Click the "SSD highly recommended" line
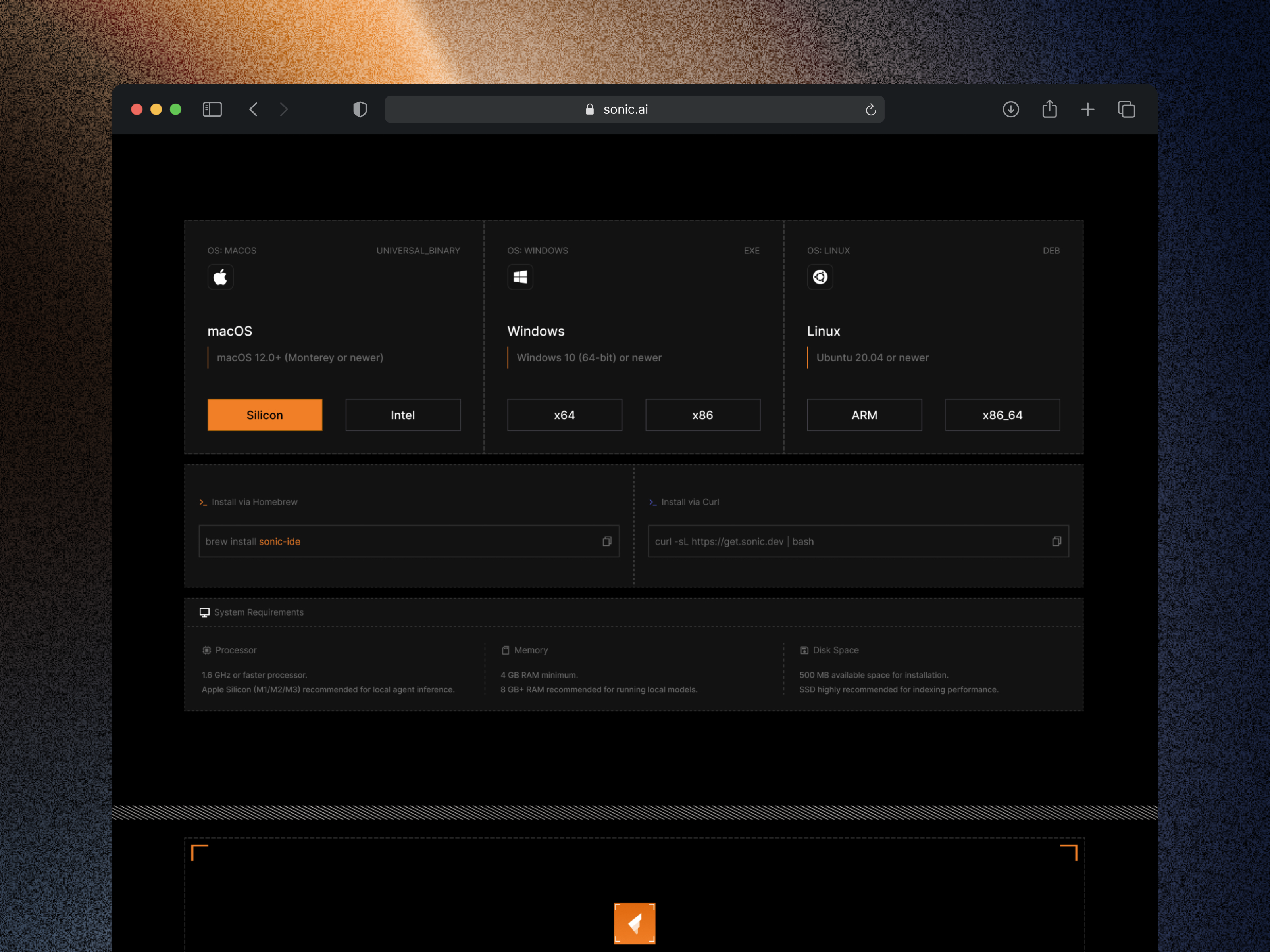1270x952 pixels. tap(899, 689)
